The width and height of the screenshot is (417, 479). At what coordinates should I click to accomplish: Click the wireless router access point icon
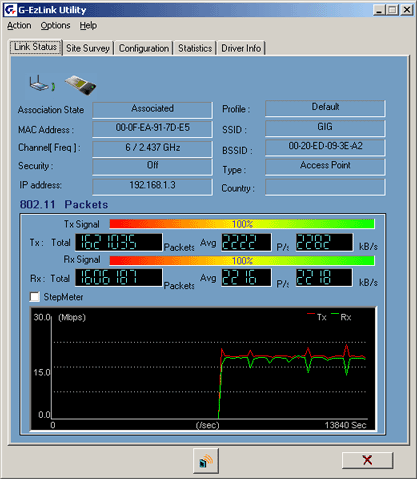(42, 83)
